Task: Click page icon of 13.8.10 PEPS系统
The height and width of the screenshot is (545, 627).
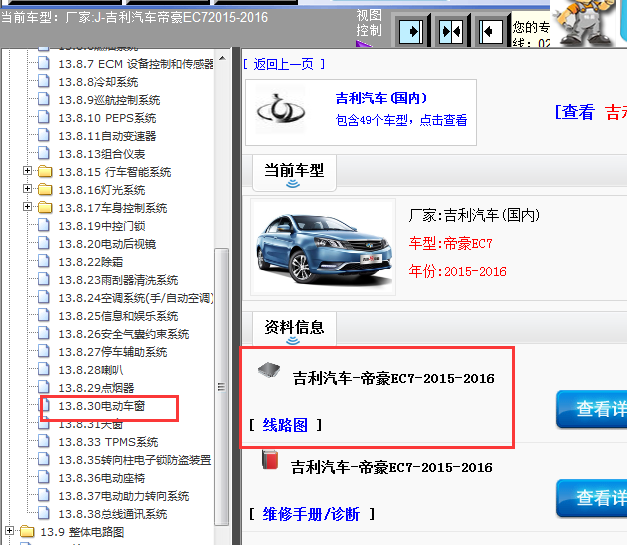Action: click(44, 117)
